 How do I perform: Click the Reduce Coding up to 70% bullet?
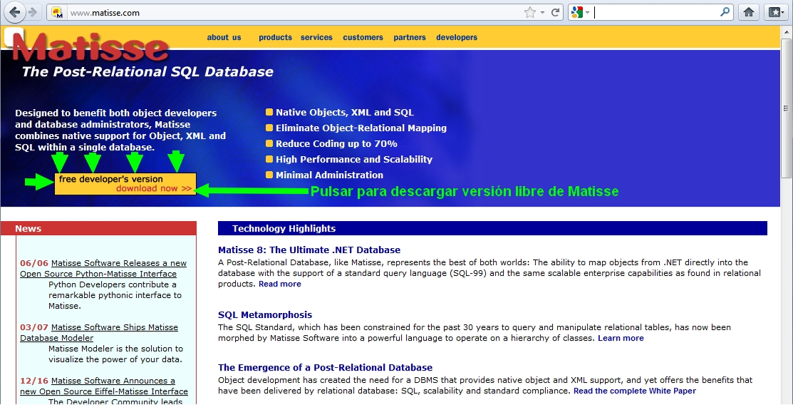point(331,144)
